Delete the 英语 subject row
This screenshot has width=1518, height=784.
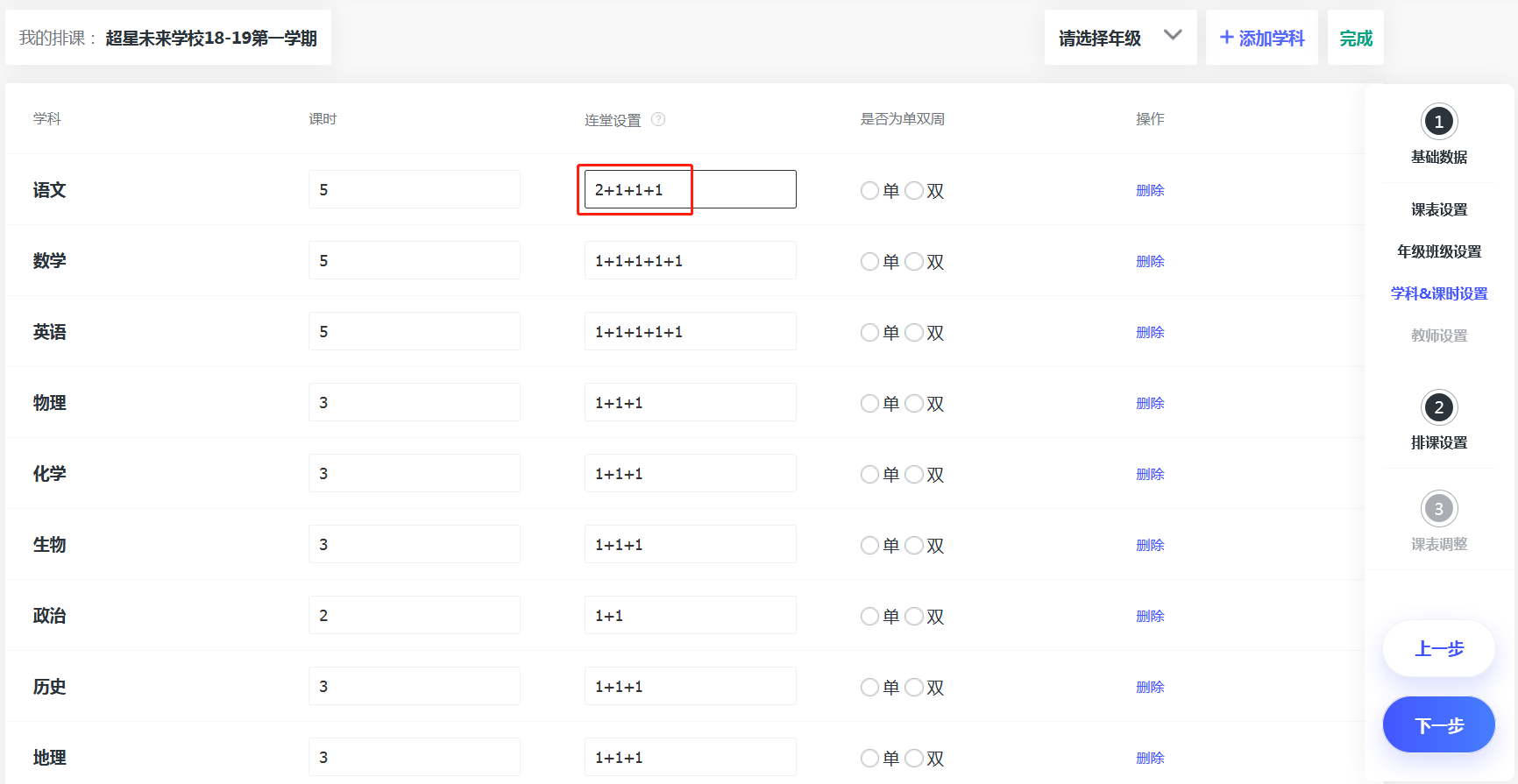(1150, 333)
